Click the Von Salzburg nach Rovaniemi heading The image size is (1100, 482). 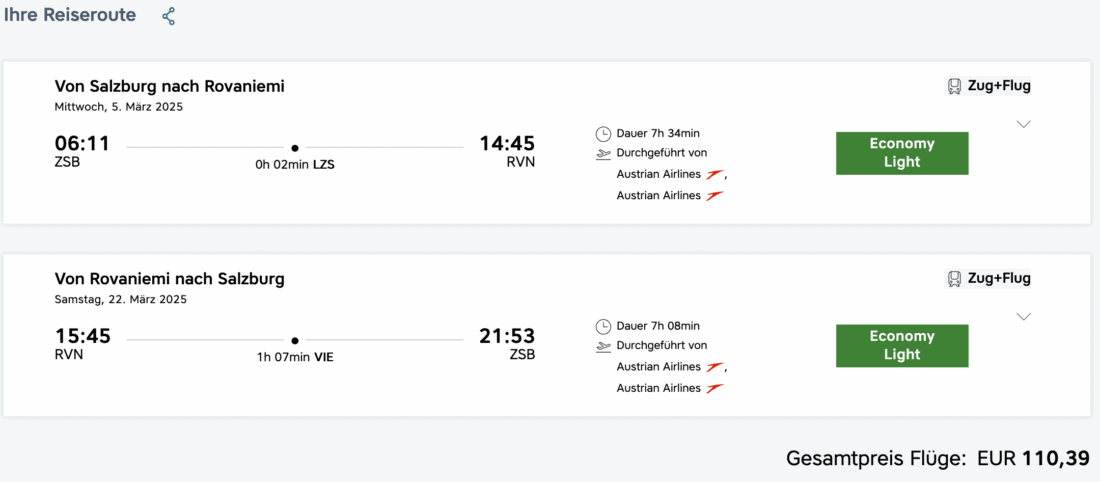[x=169, y=86]
